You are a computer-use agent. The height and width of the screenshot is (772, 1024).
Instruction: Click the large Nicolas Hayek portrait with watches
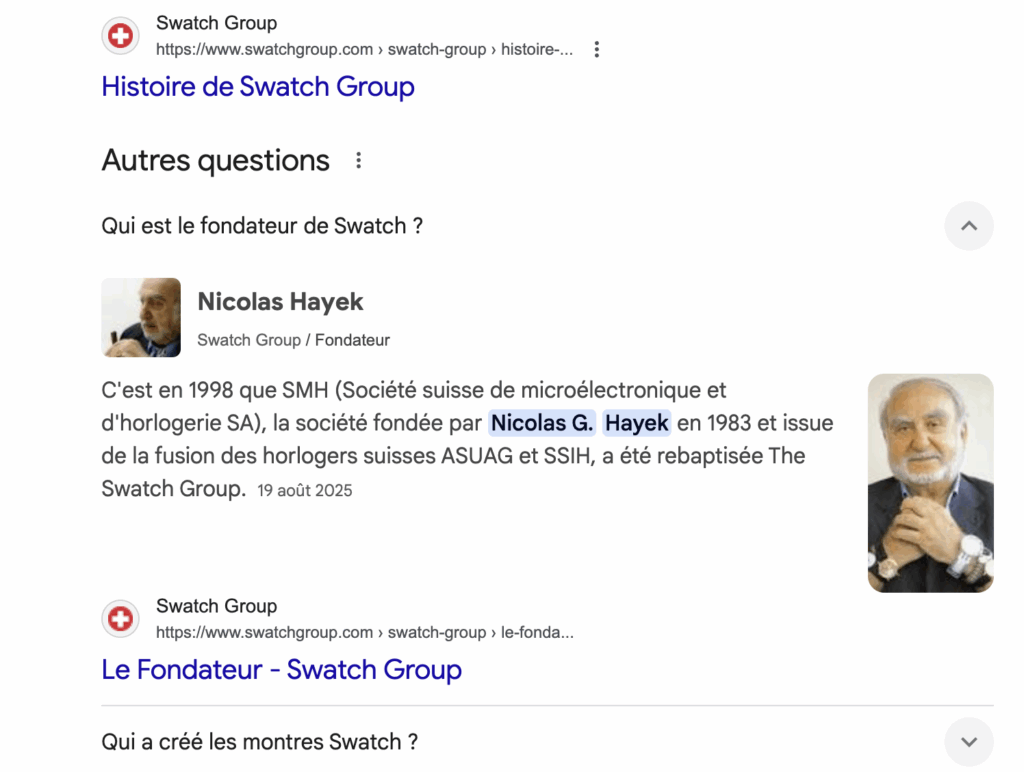pyautogui.click(x=931, y=483)
